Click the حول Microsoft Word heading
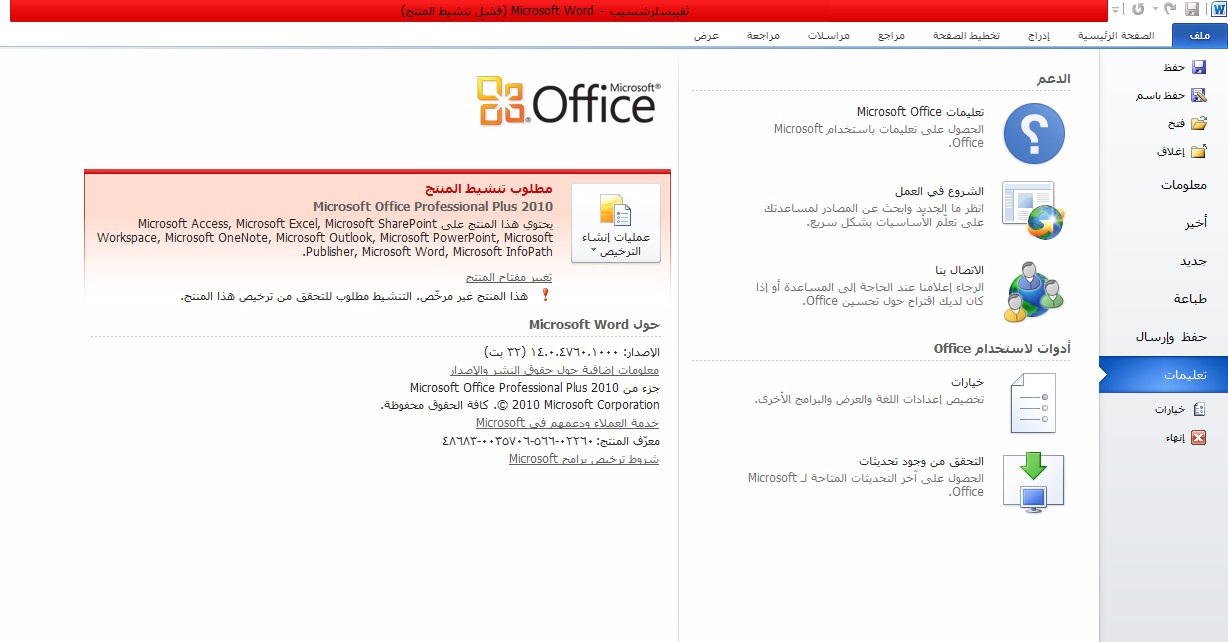The height and width of the screenshot is (642, 1228). point(595,324)
